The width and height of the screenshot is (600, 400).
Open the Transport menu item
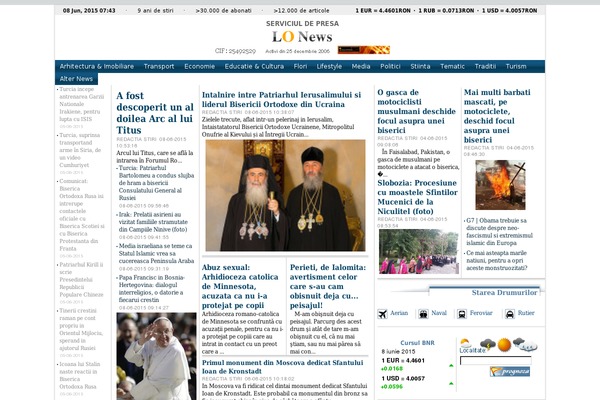[x=159, y=66]
